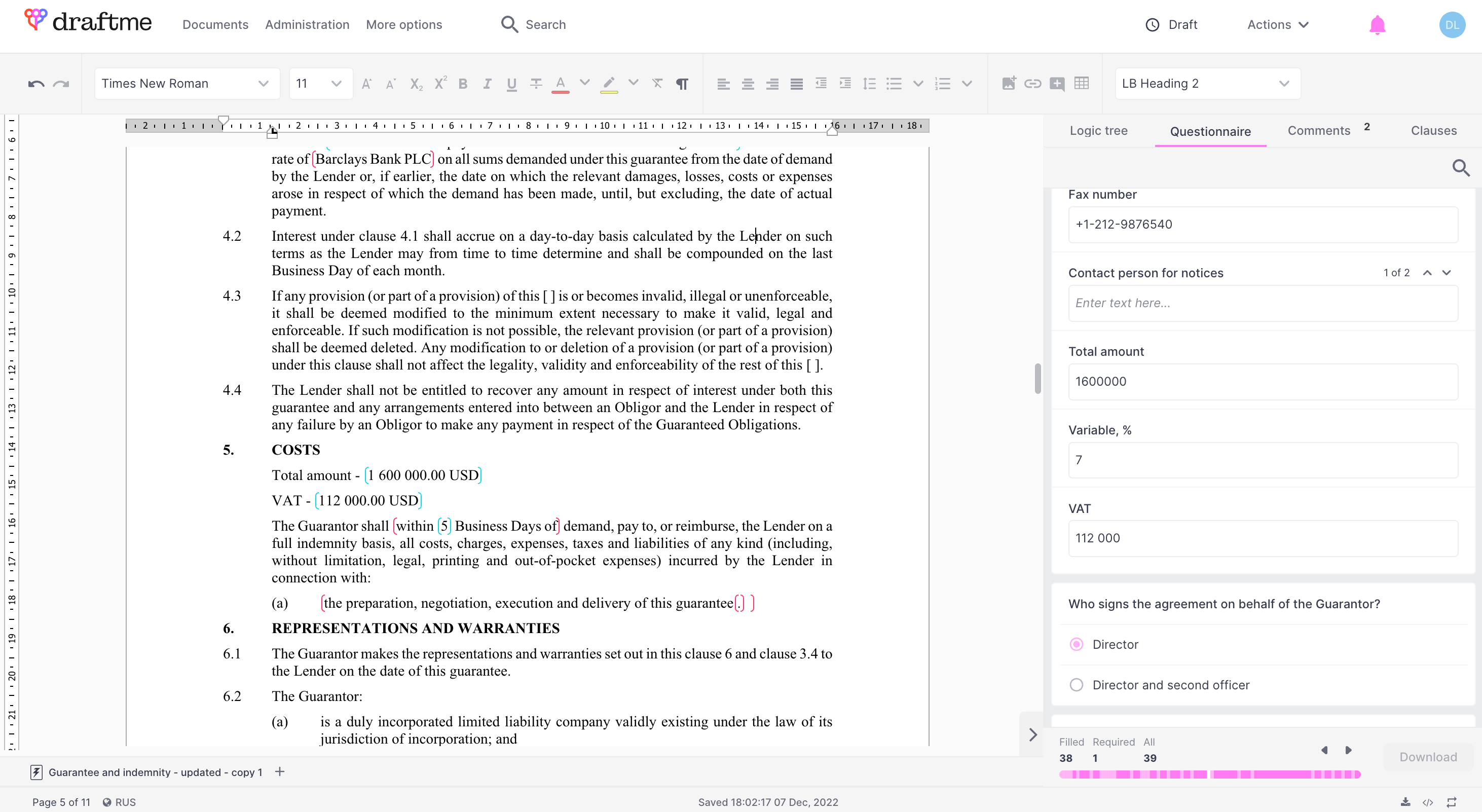Click the Contact person for notices field
Image resolution: width=1482 pixels, height=812 pixels.
[1262, 303]
